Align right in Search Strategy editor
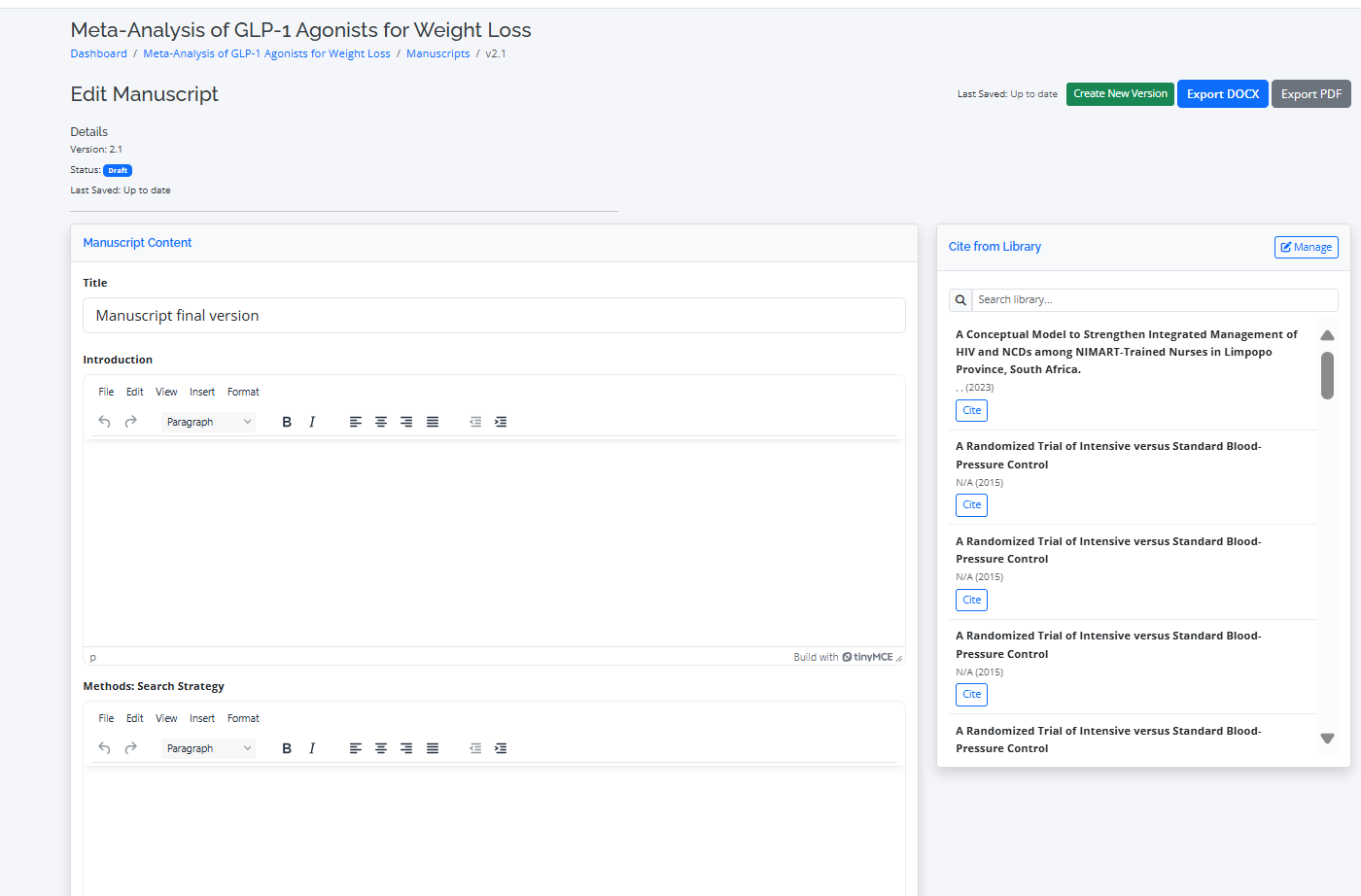Image resolution: width=1361 pixels, height=896 pixels. point(406,748)
